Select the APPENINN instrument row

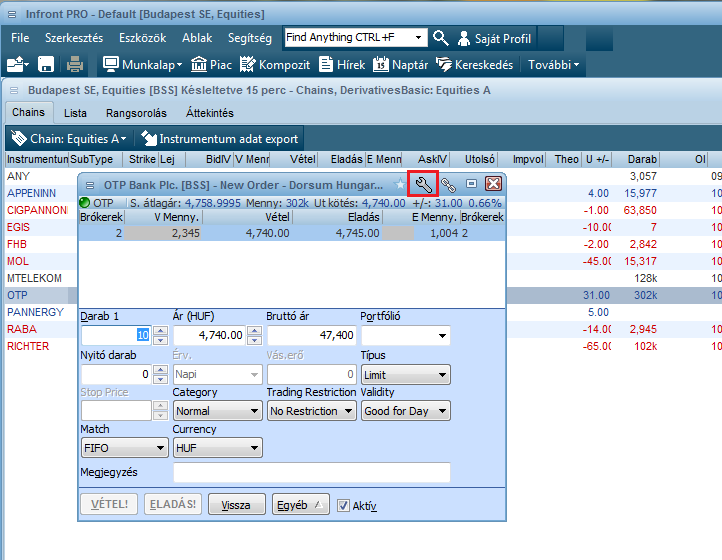click(x=31, y=193)
